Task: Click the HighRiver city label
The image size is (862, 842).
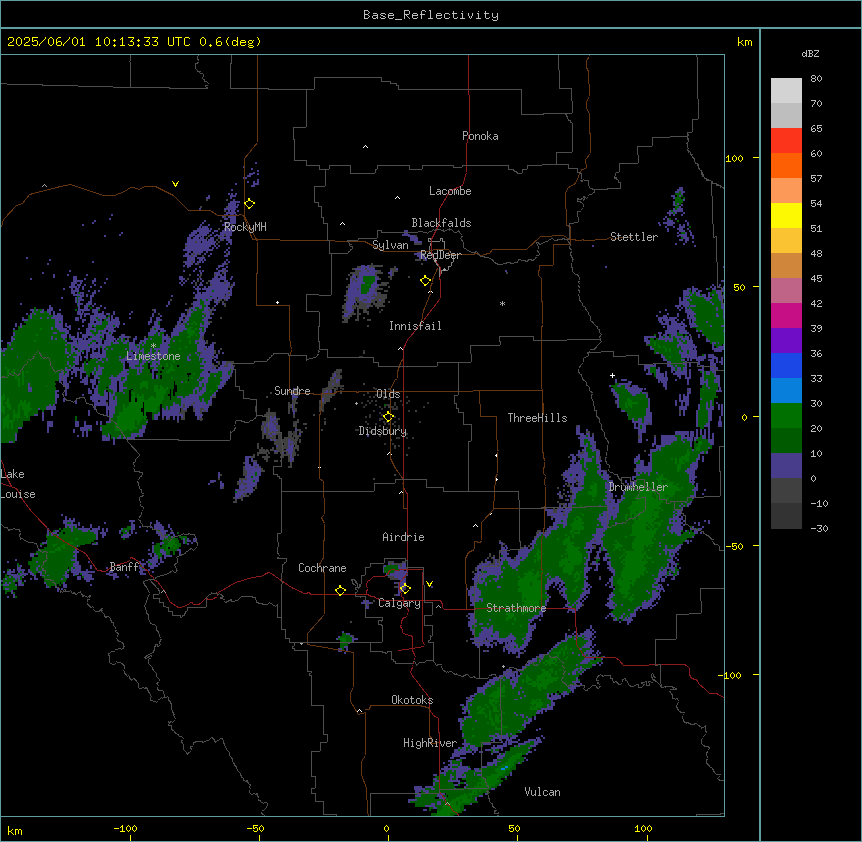Action: pyautogui.click(x=430, y=743)
